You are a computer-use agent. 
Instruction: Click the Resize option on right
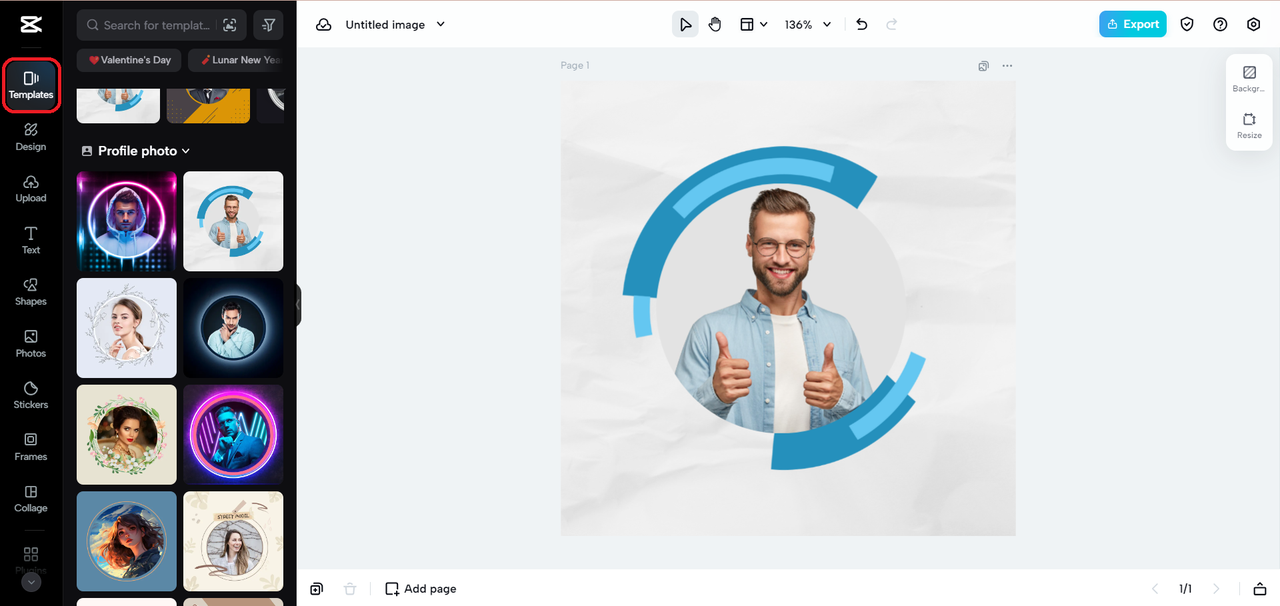[1249, 125]
